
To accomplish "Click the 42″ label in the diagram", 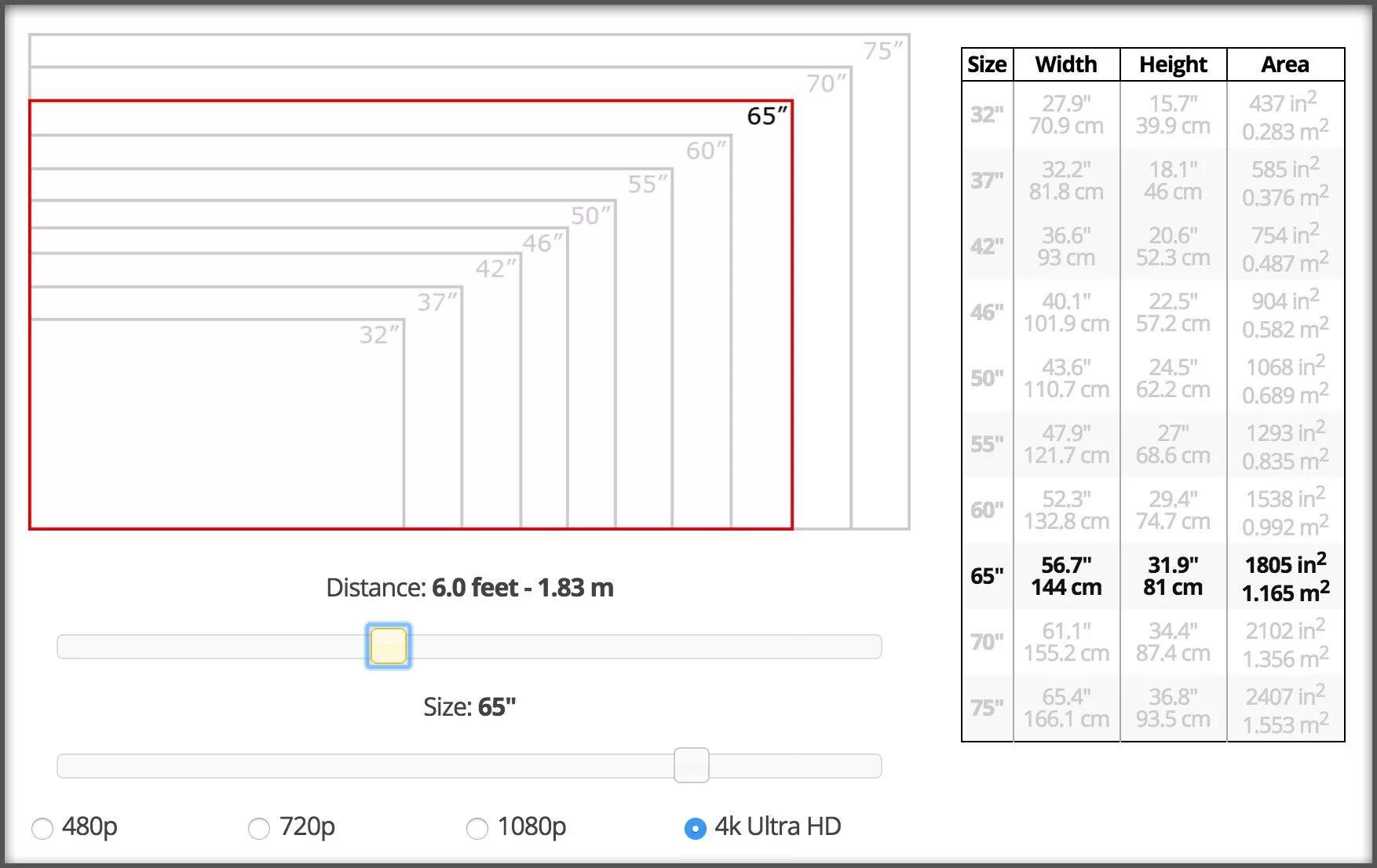I will tap(496, 268).
